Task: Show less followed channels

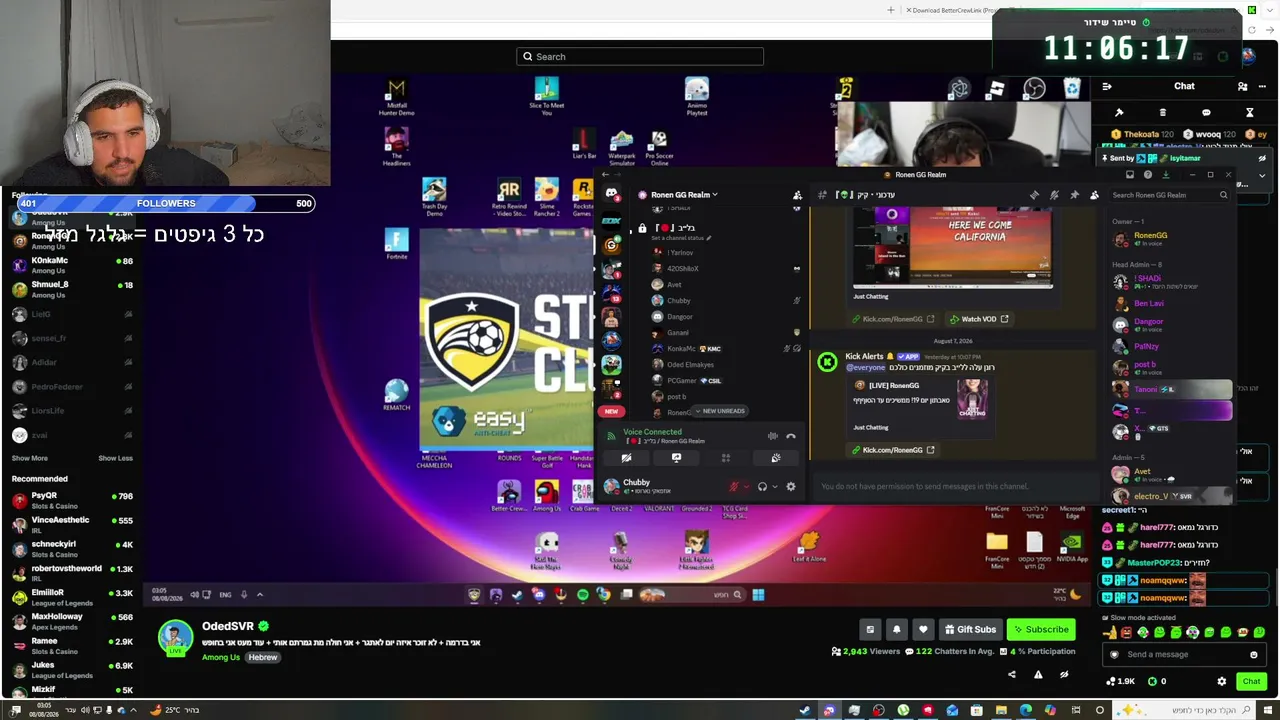Action: 115,458
